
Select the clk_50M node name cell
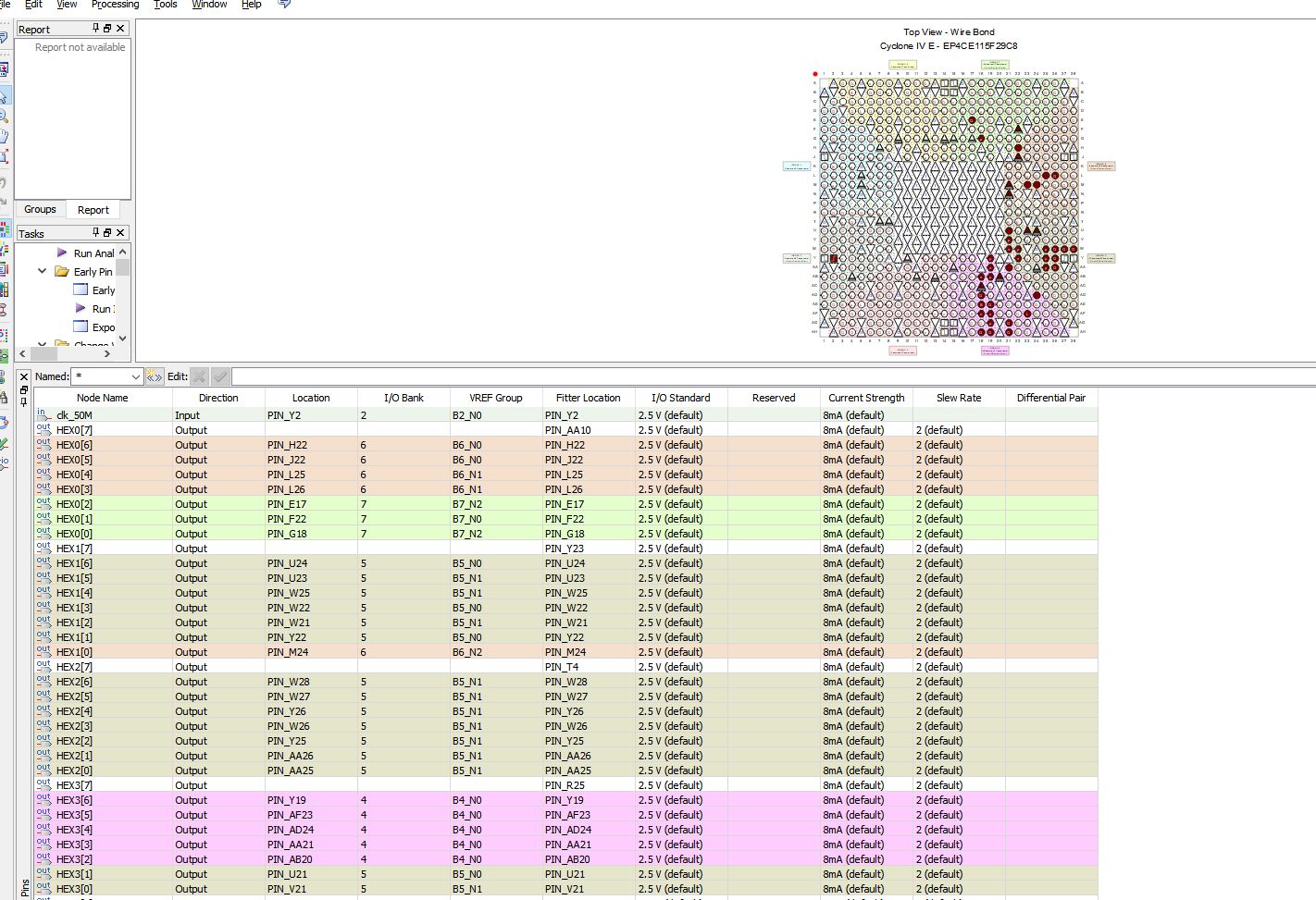(103, 415)
